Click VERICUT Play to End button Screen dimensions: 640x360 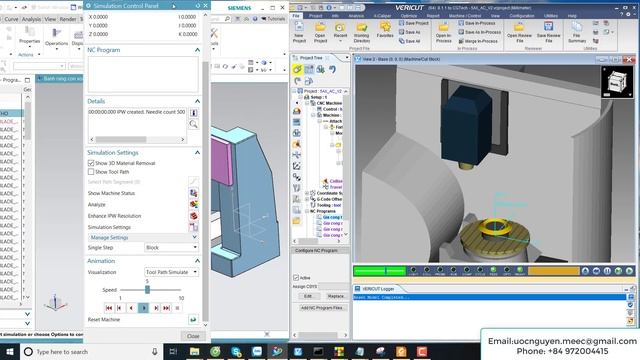pyautogui.click(x=629, y=271)
